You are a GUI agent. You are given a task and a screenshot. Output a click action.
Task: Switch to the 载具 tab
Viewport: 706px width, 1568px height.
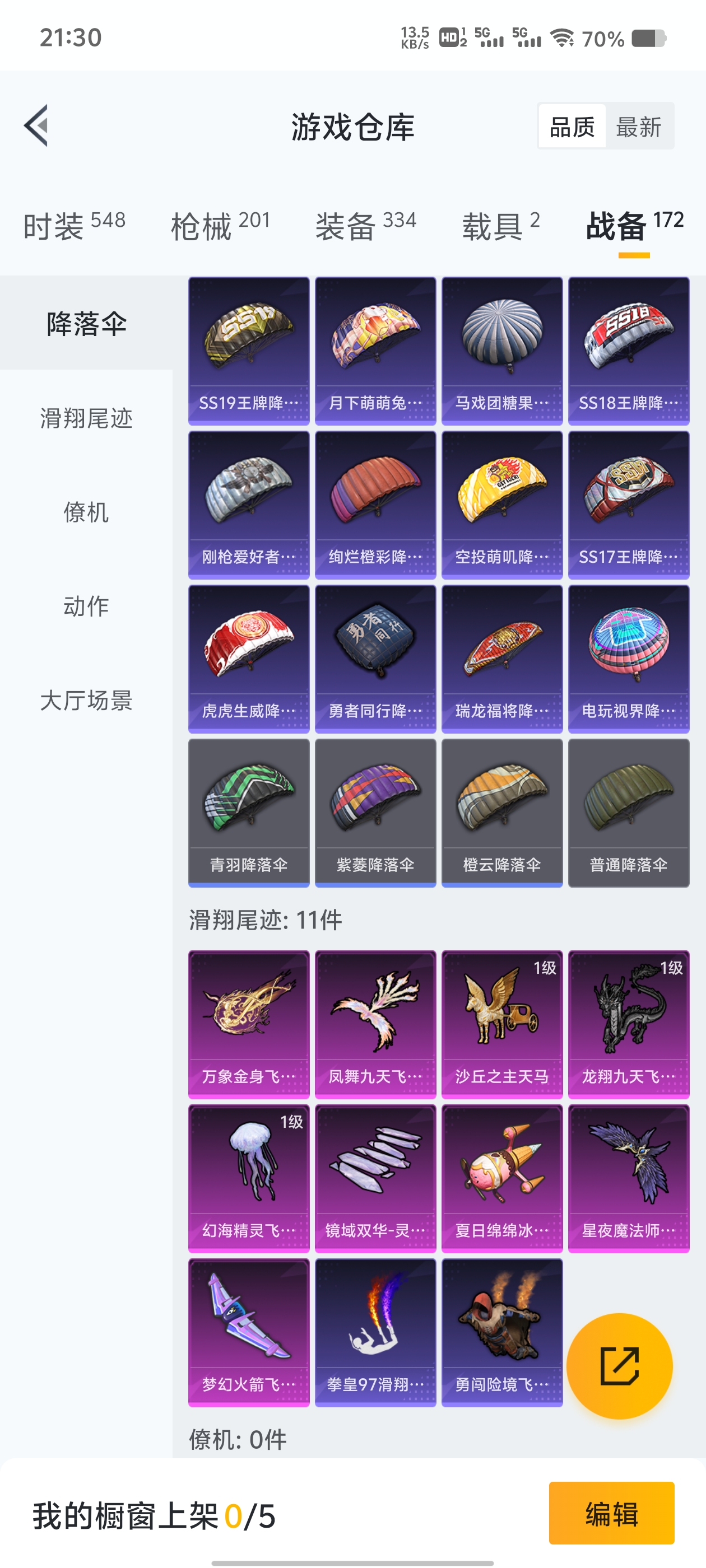(501, 226)
